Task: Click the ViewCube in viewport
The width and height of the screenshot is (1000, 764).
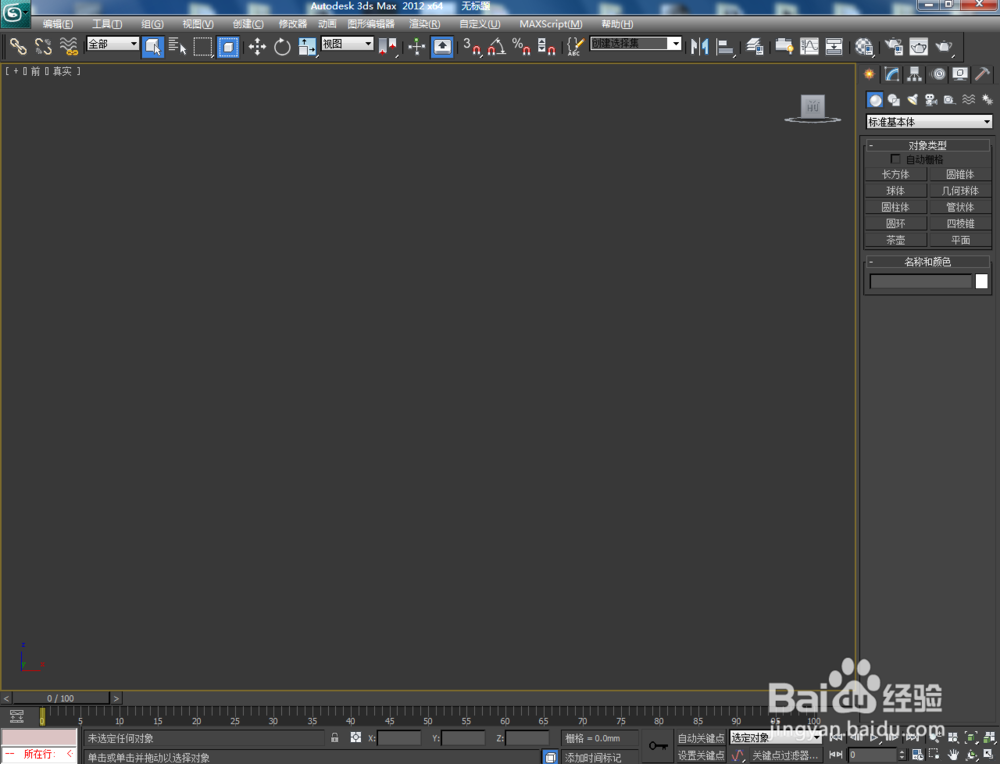Action: pyautogui.click(x=812, y=108)
